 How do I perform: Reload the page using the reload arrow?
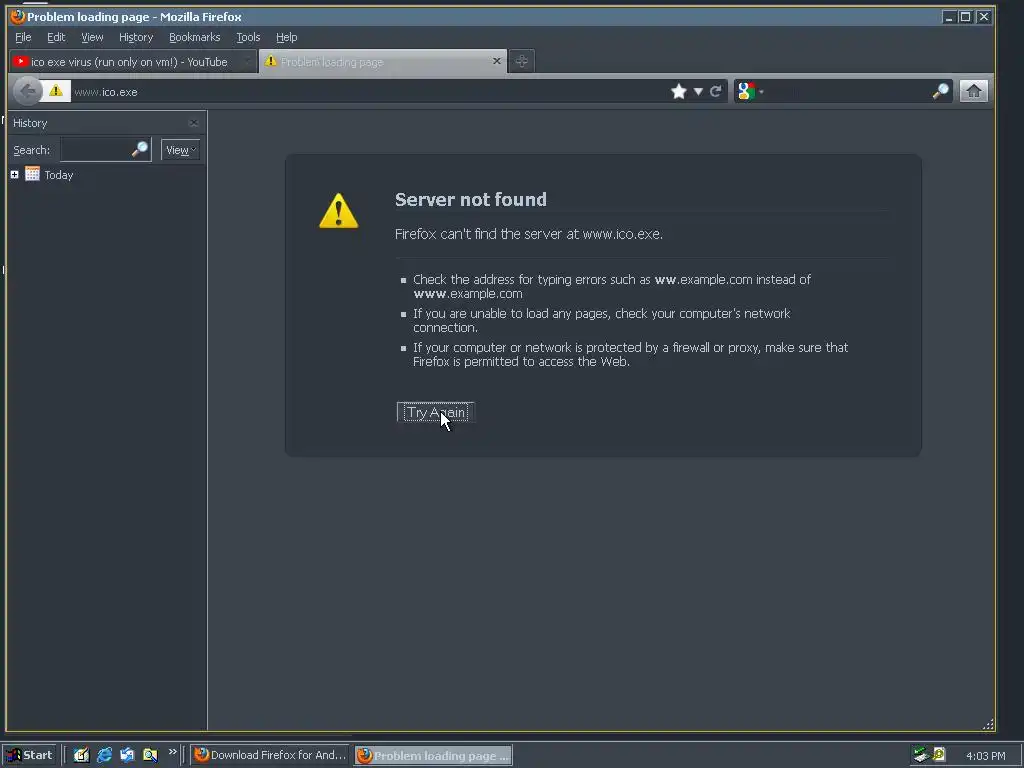coord(716,91)
